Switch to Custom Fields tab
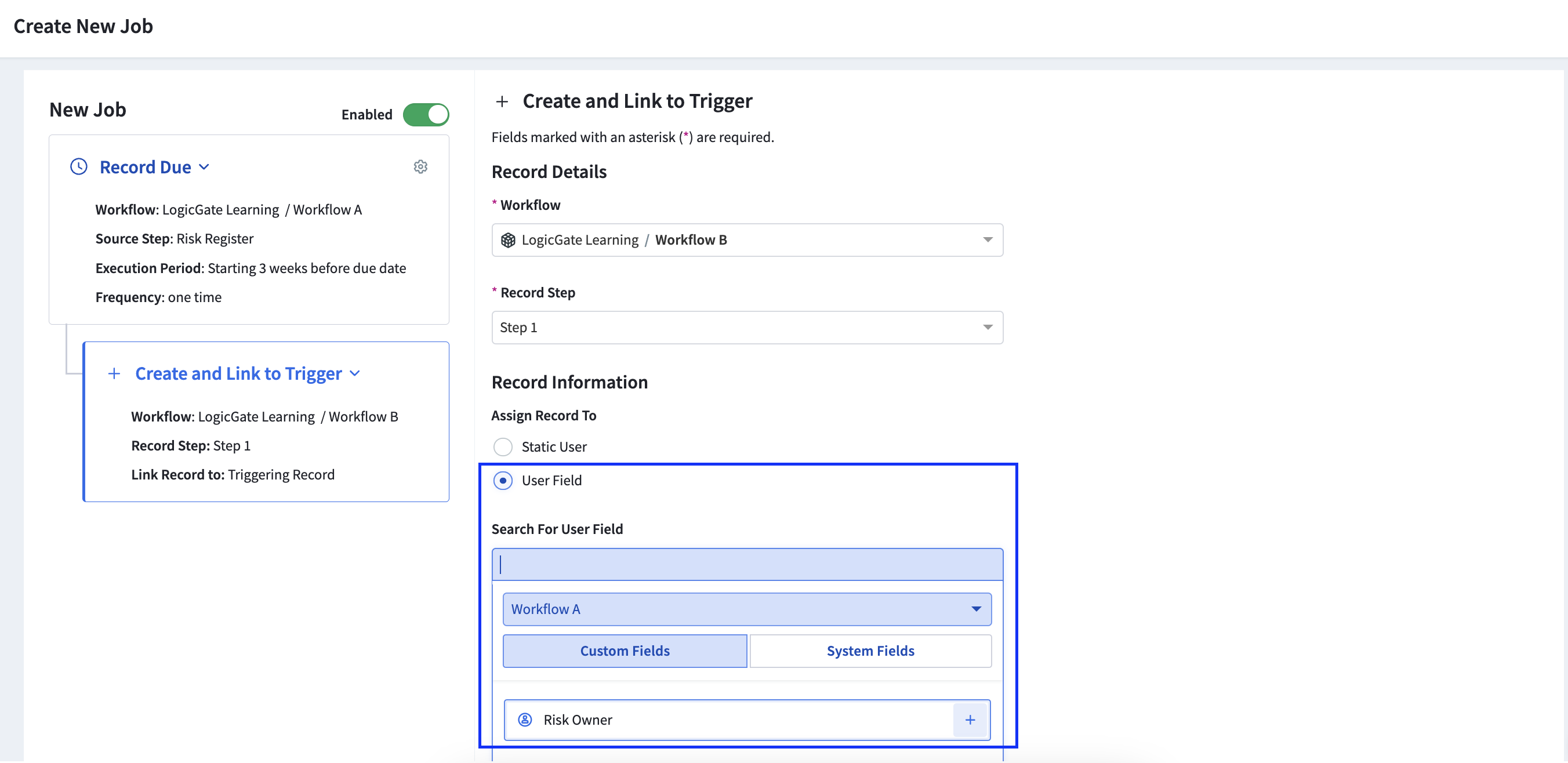Image resolution: width=1568 pixels, height=763 pixels. 625,651
